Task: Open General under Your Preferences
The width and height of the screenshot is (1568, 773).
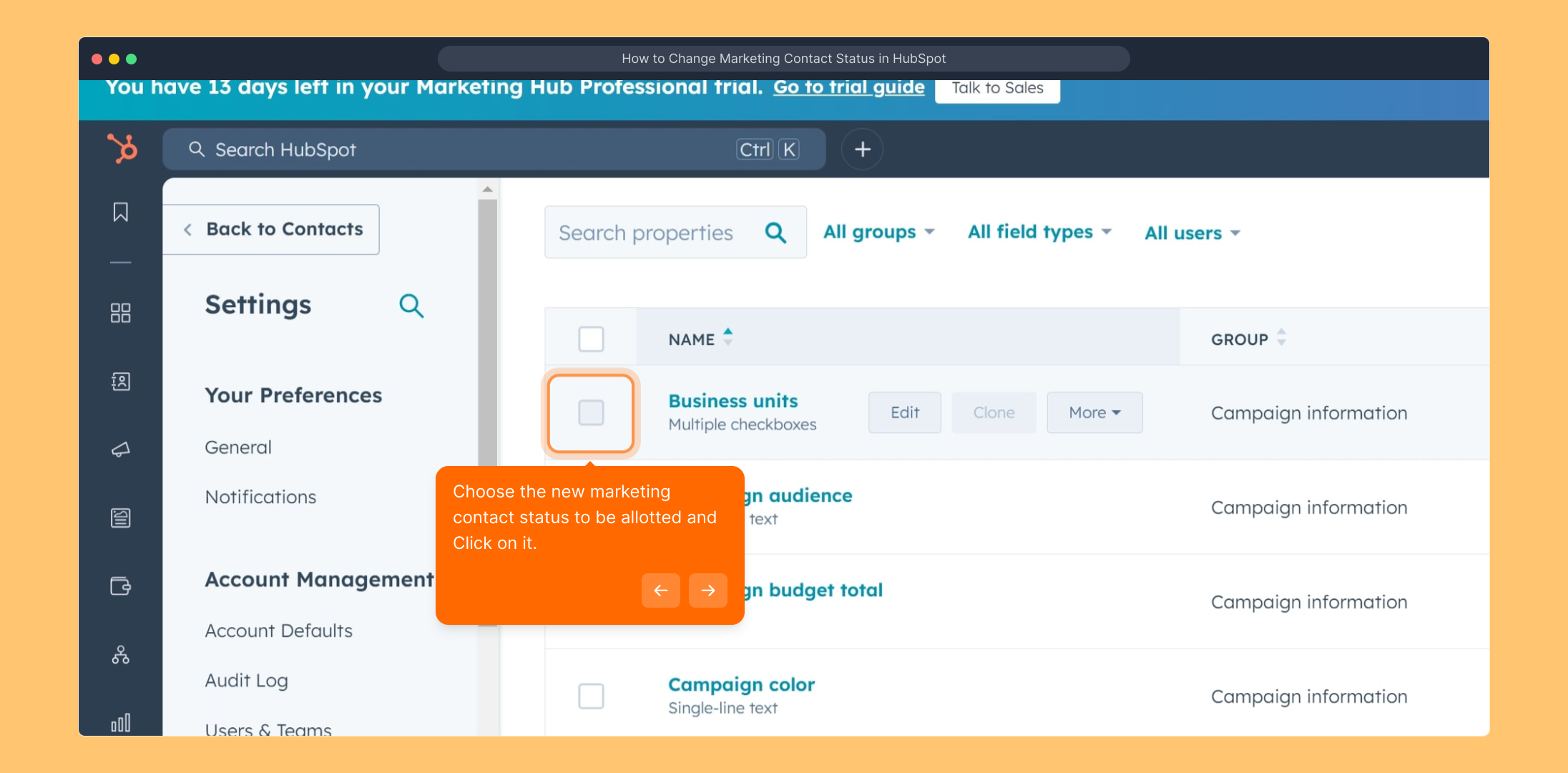Action: coord(238,447)
